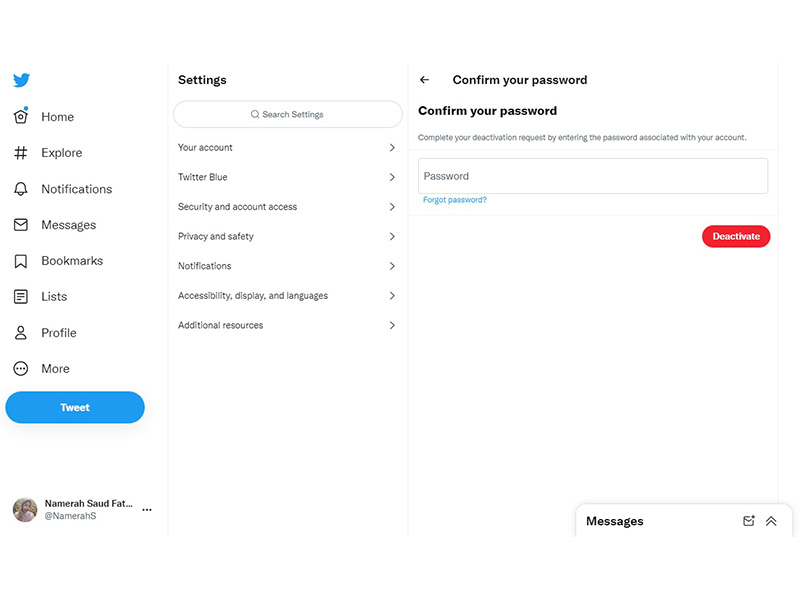Compose new message in Messages drawer
The height and width of the screenshot is (600, 800).
(748, 521)
